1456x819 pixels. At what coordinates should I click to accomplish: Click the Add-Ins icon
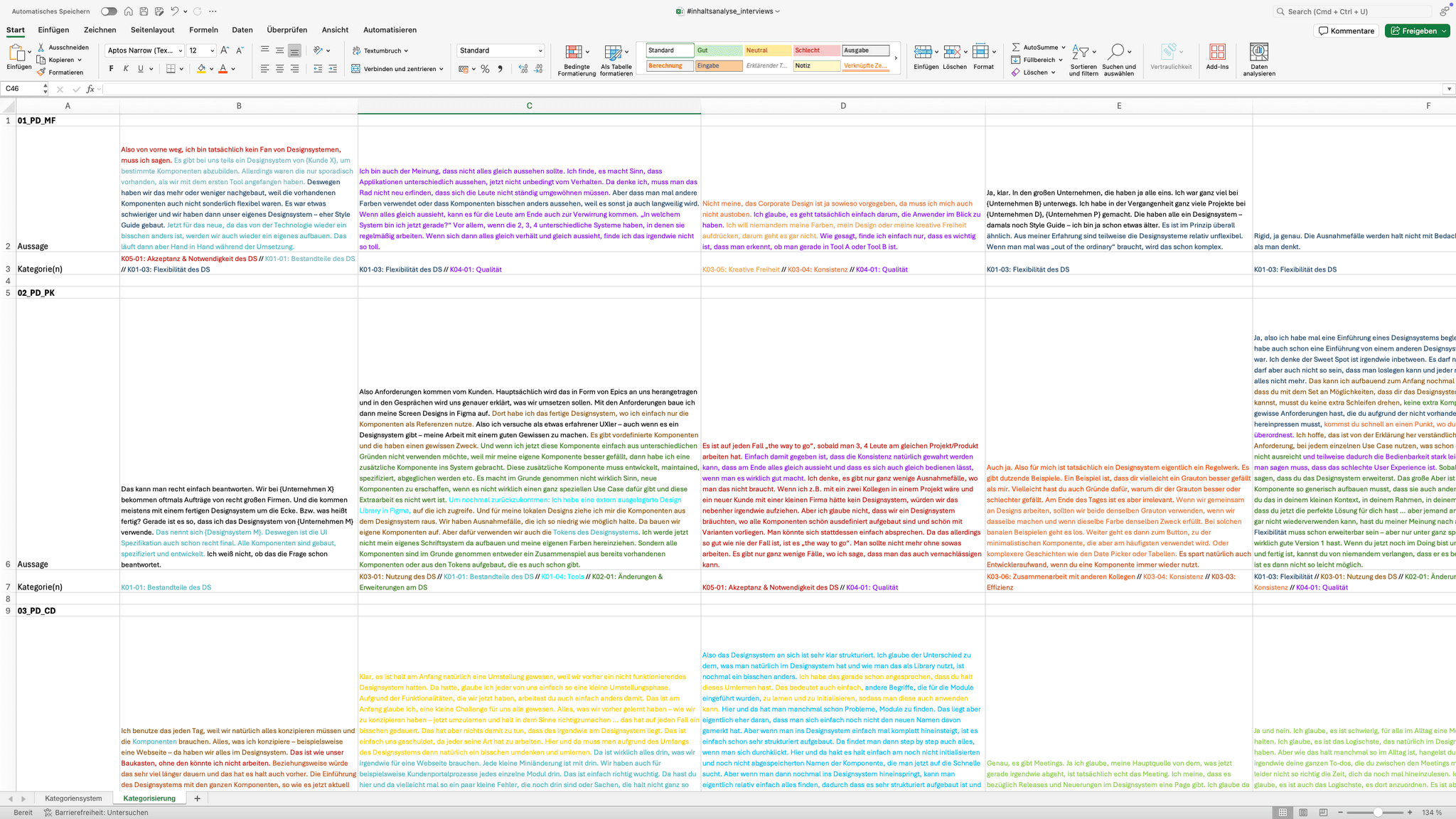pos(1217,53)
